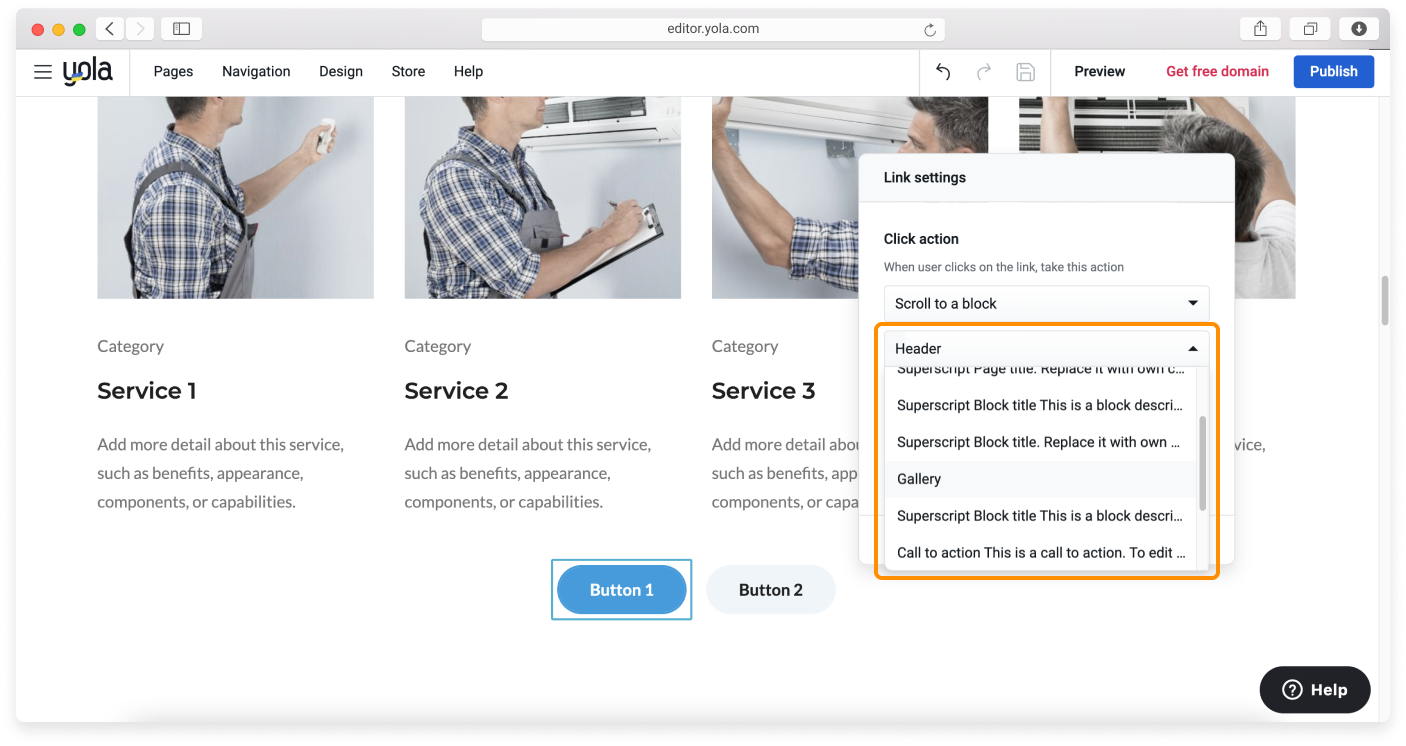The image size is (1406, 746).
Task: Open the Scroll to a block dropdown
Action: click(x=1046, y=303)
